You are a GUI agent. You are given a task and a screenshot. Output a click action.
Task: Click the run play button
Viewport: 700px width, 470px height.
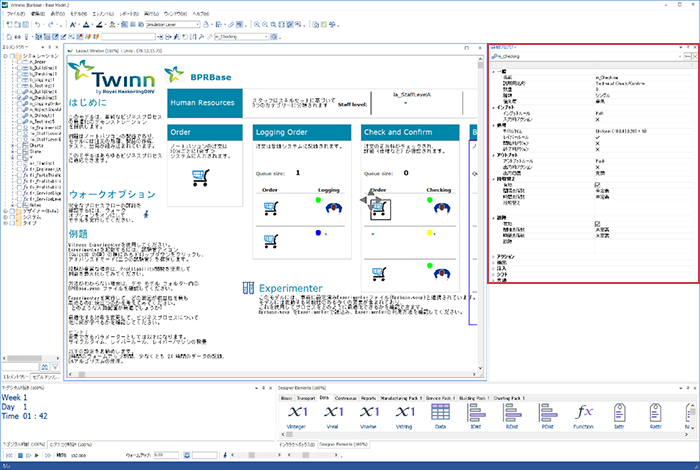point(37,455)
